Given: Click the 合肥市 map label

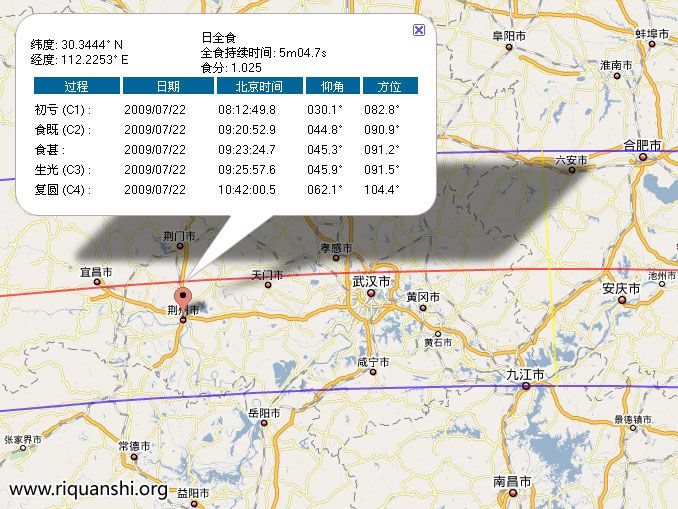Looking at the screenshot, I should 643,145.
